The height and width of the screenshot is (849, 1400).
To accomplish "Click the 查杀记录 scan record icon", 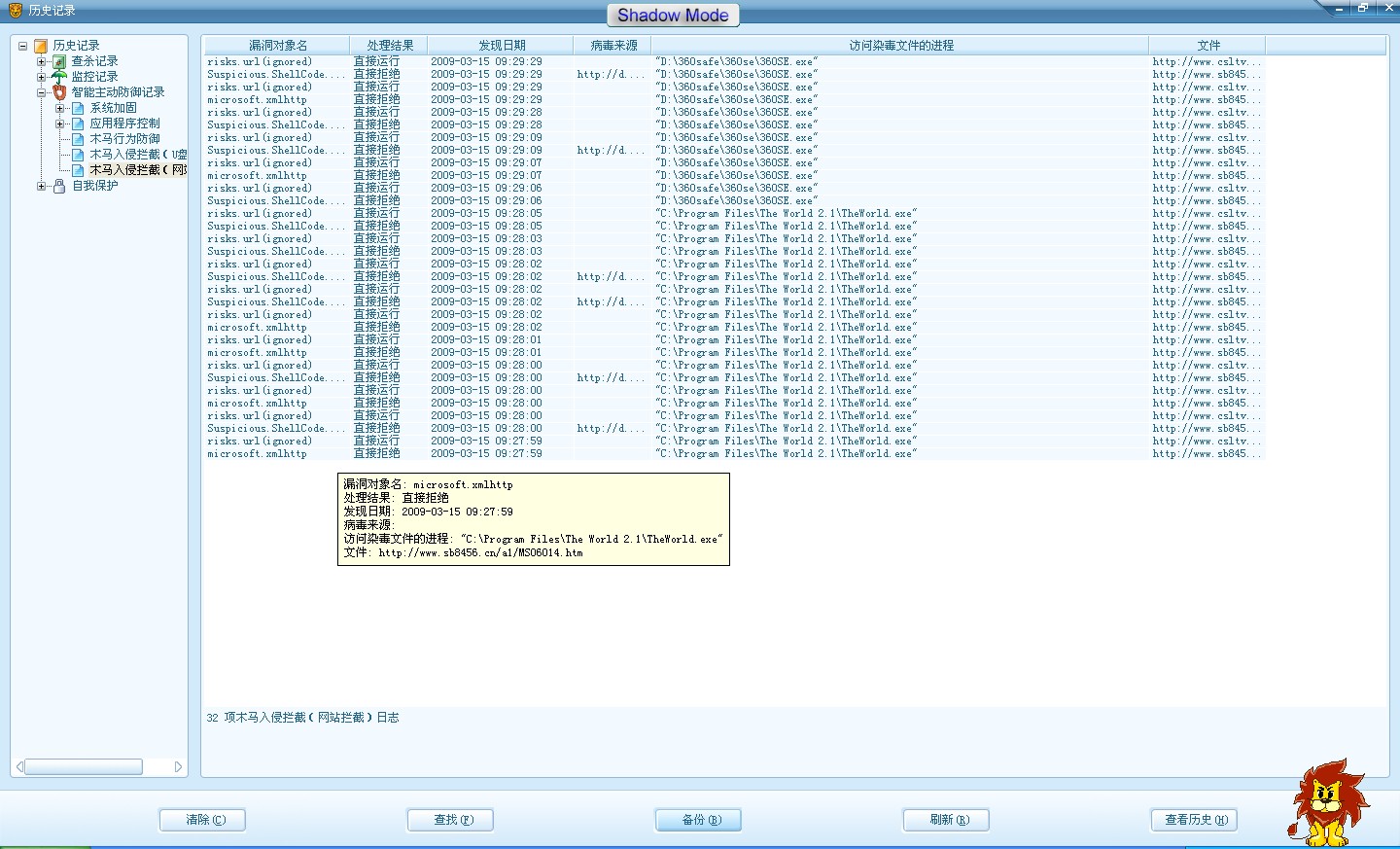I will 59,61.
